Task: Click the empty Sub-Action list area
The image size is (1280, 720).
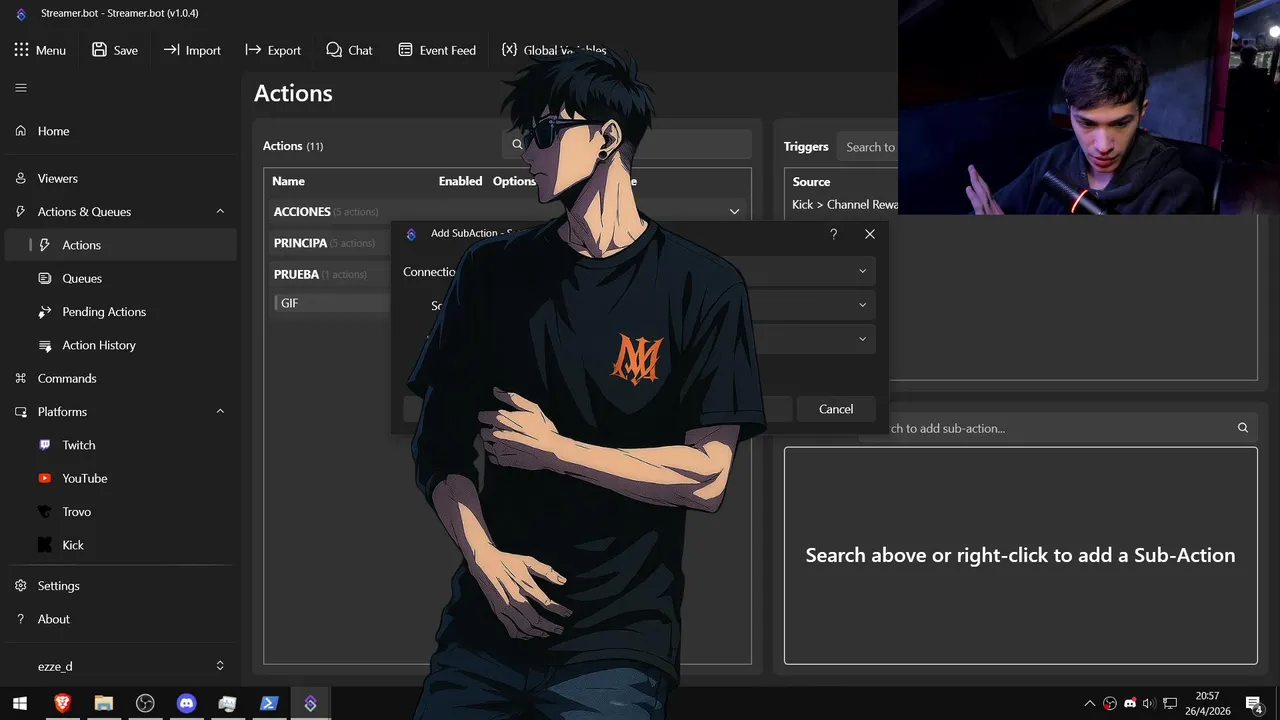Action: coord(1020,555)
